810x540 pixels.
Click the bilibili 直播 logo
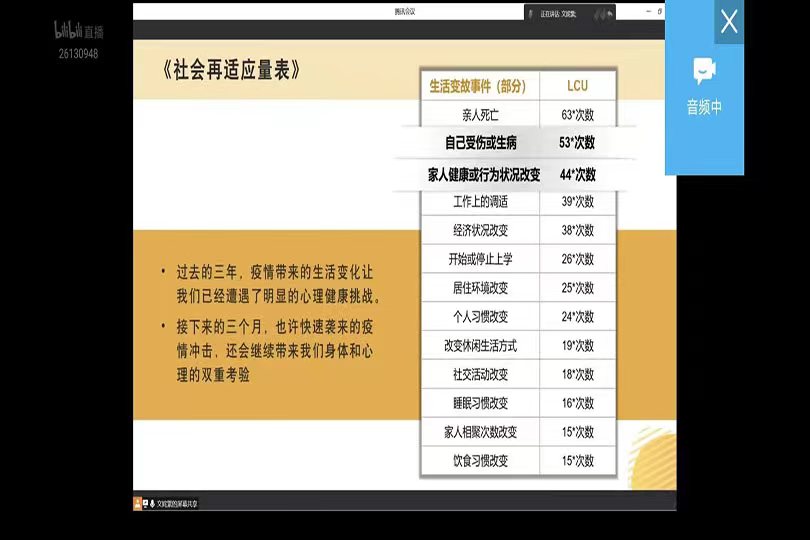pos(78,31)
